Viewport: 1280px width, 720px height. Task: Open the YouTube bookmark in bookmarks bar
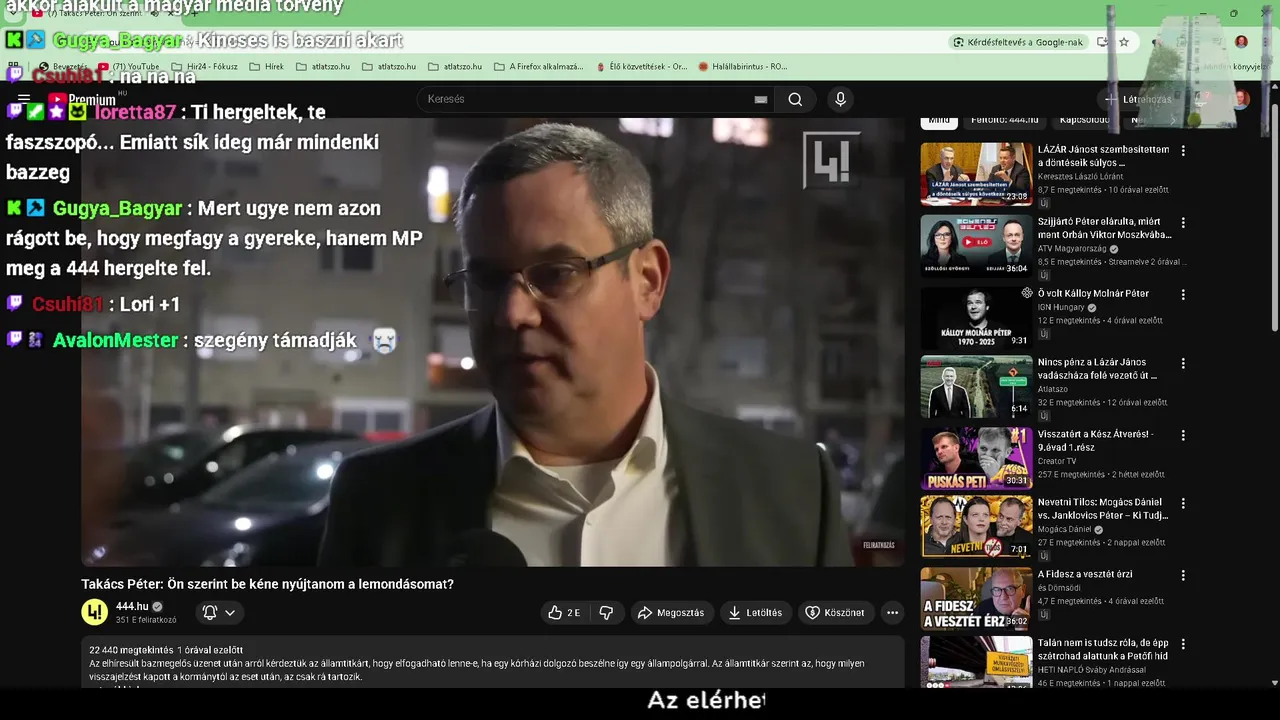(129, 67)
